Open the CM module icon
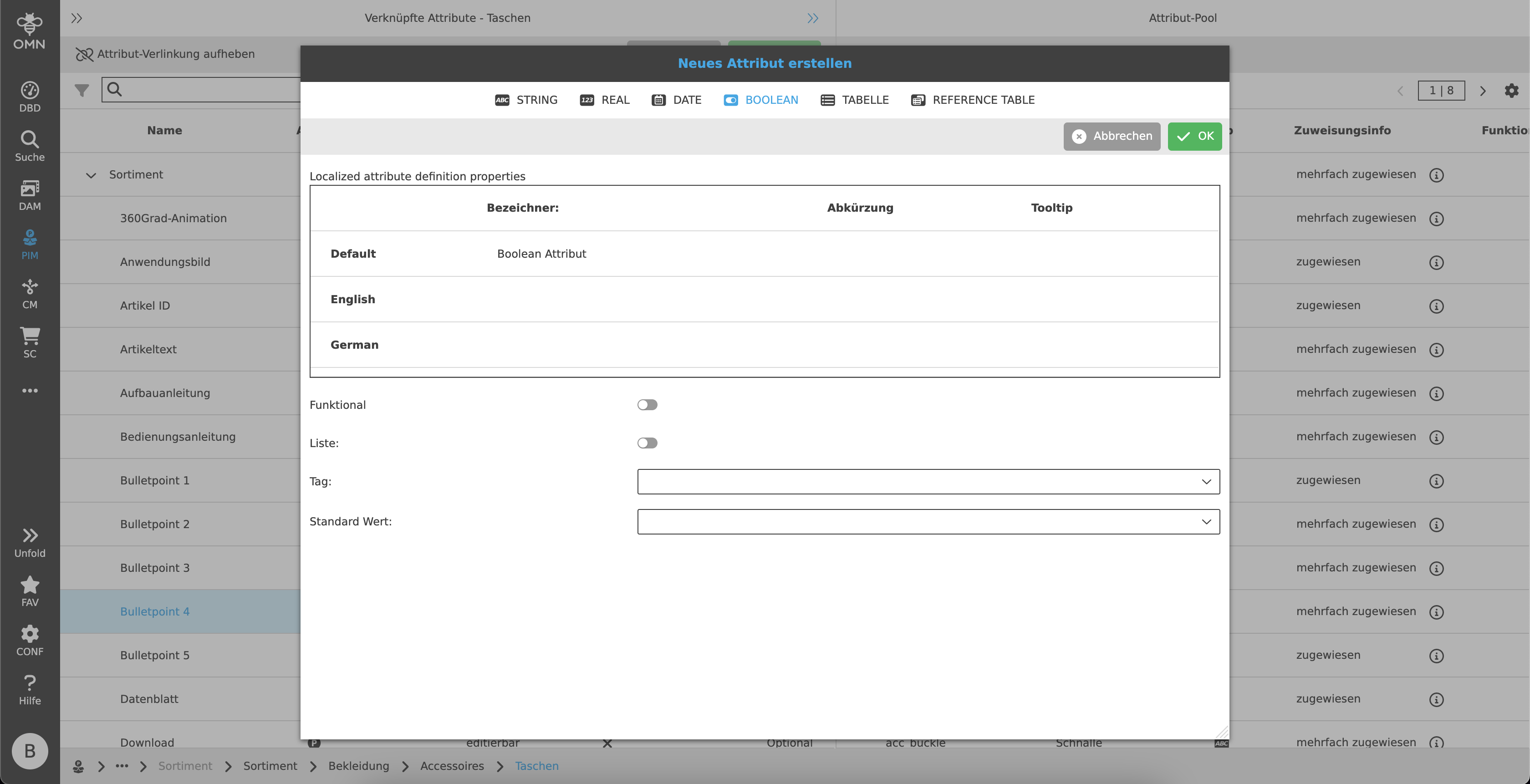1530x784 pixels. click(30, 293)
